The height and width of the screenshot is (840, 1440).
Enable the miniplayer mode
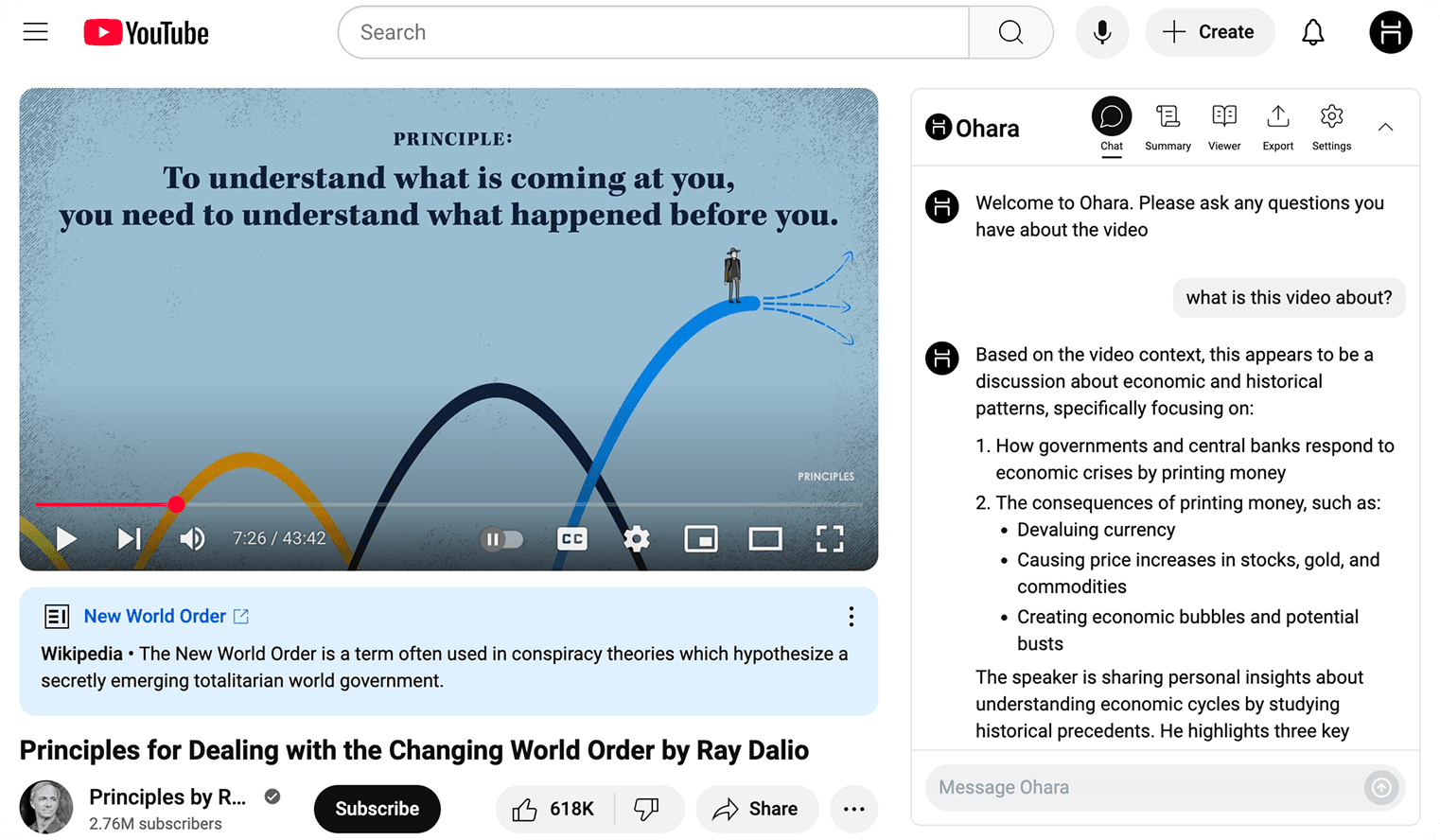coord(700,538)
